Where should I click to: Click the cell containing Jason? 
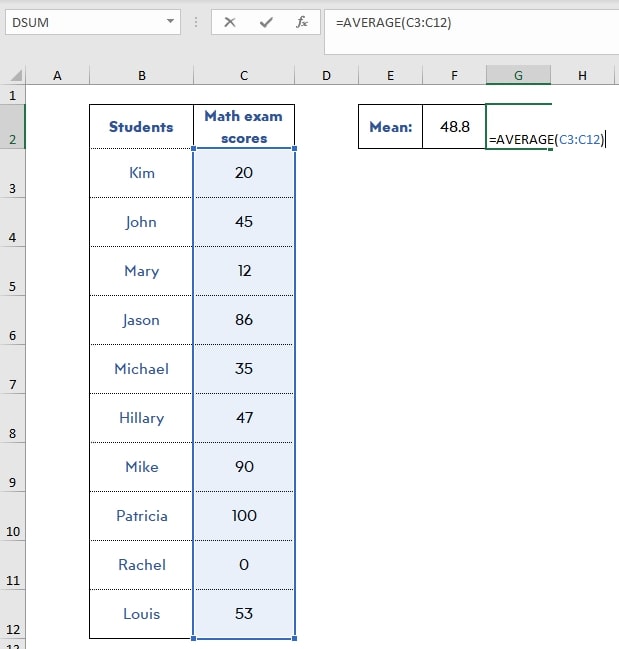(x=142, y=320)
